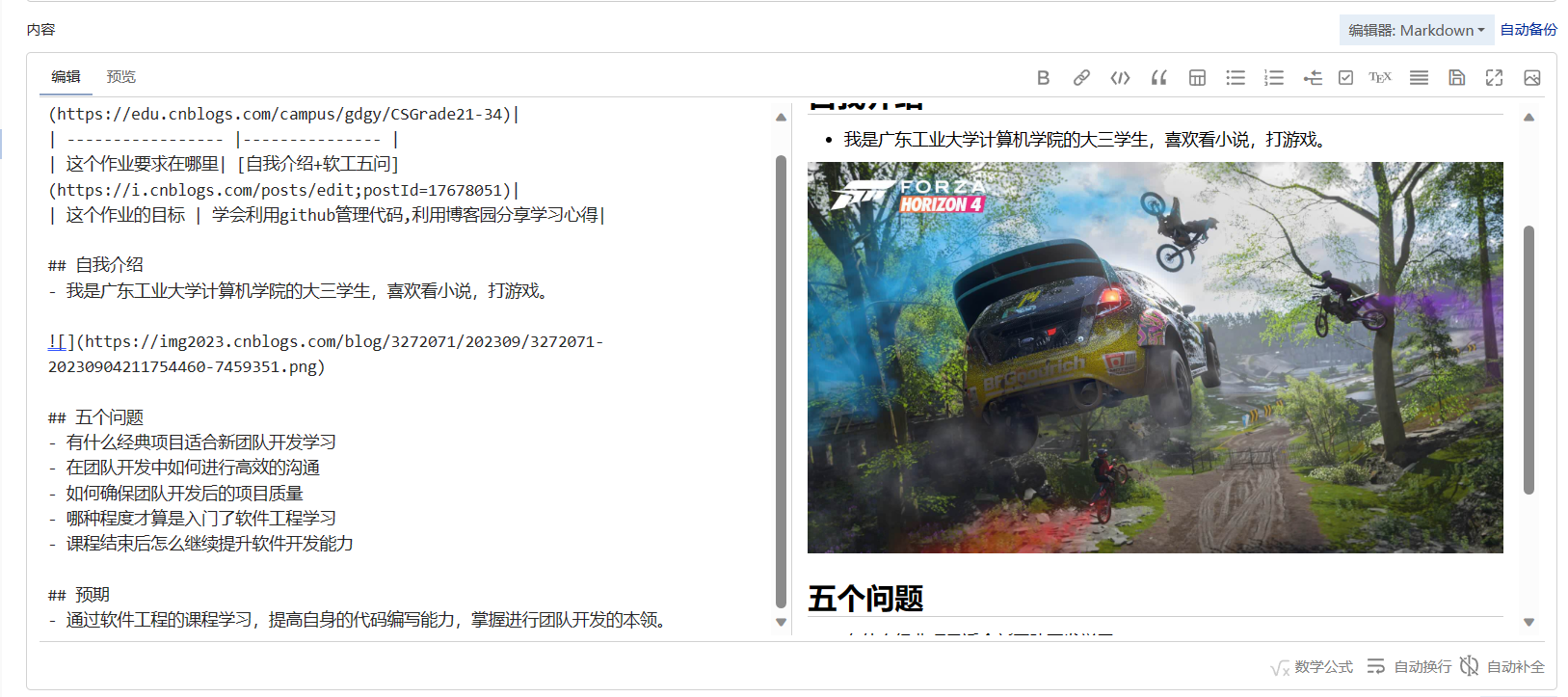Click the '这个作业的目标' table row in editor
Viewport: 1568px width, 697px height.
click(x=327, y=215)
